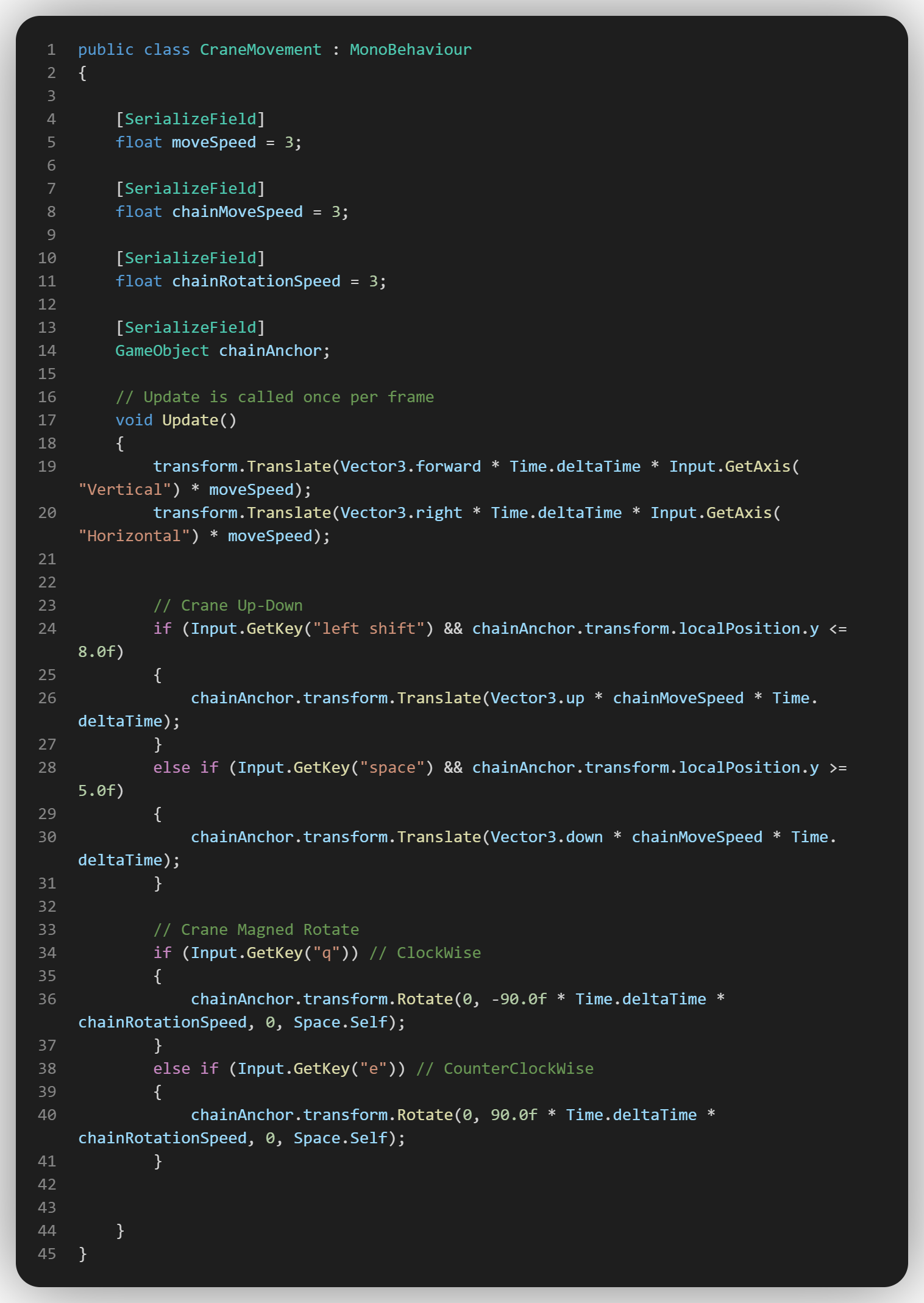This screenshot has height=1303, width=924.
Task: Click the "left shift" string literal
Action: tap(369, 628)
